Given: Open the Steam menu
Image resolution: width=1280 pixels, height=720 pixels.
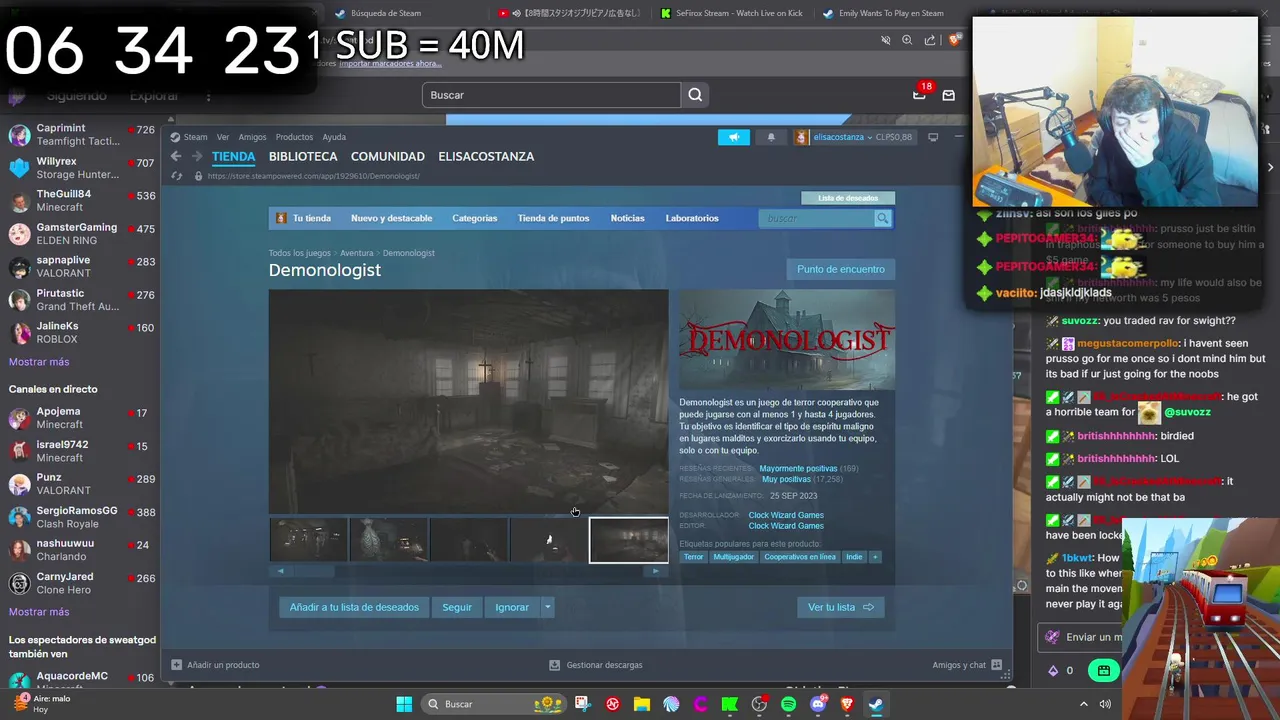Looking at the screenshot, I should coord(189,137).
